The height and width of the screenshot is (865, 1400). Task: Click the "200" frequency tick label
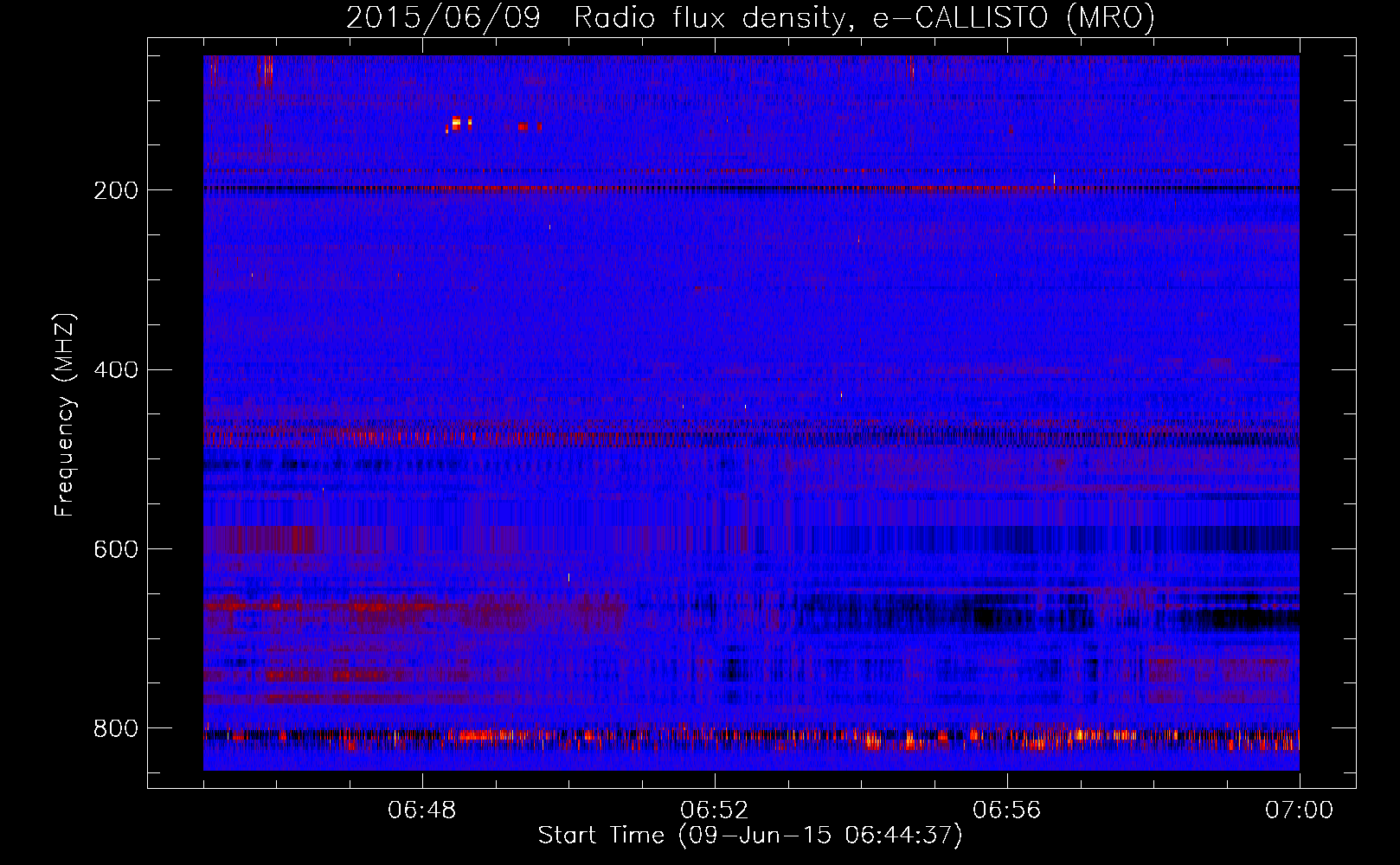pos(115,190)
